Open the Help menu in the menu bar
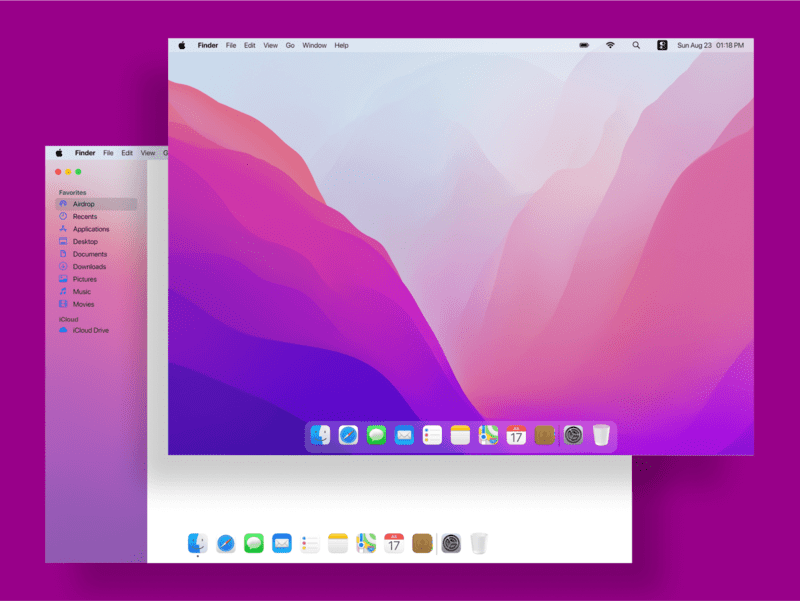This screenshot has height=601, width=800. [x=341, y=45]
